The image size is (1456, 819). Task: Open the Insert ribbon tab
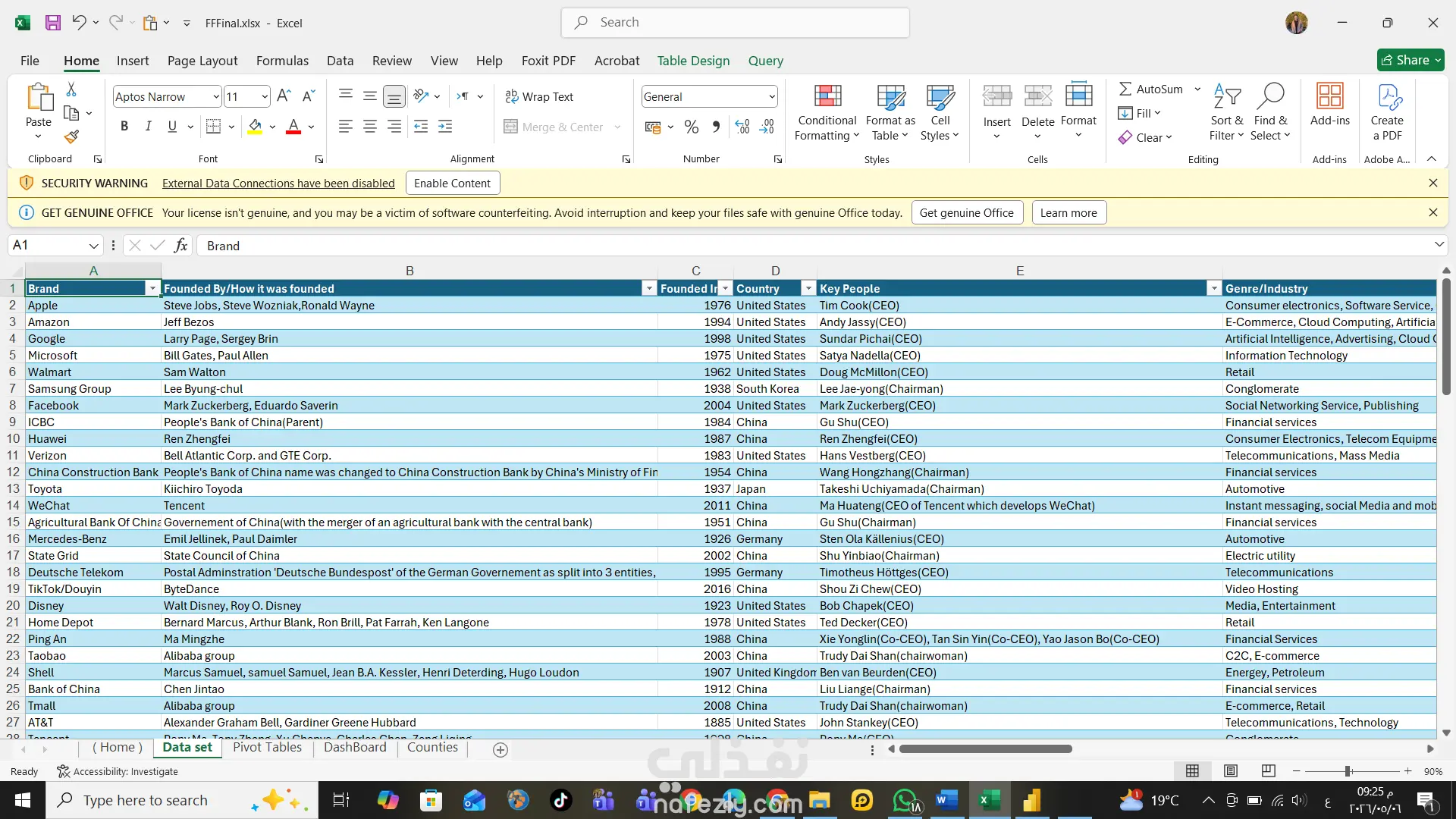click(133, 61)
